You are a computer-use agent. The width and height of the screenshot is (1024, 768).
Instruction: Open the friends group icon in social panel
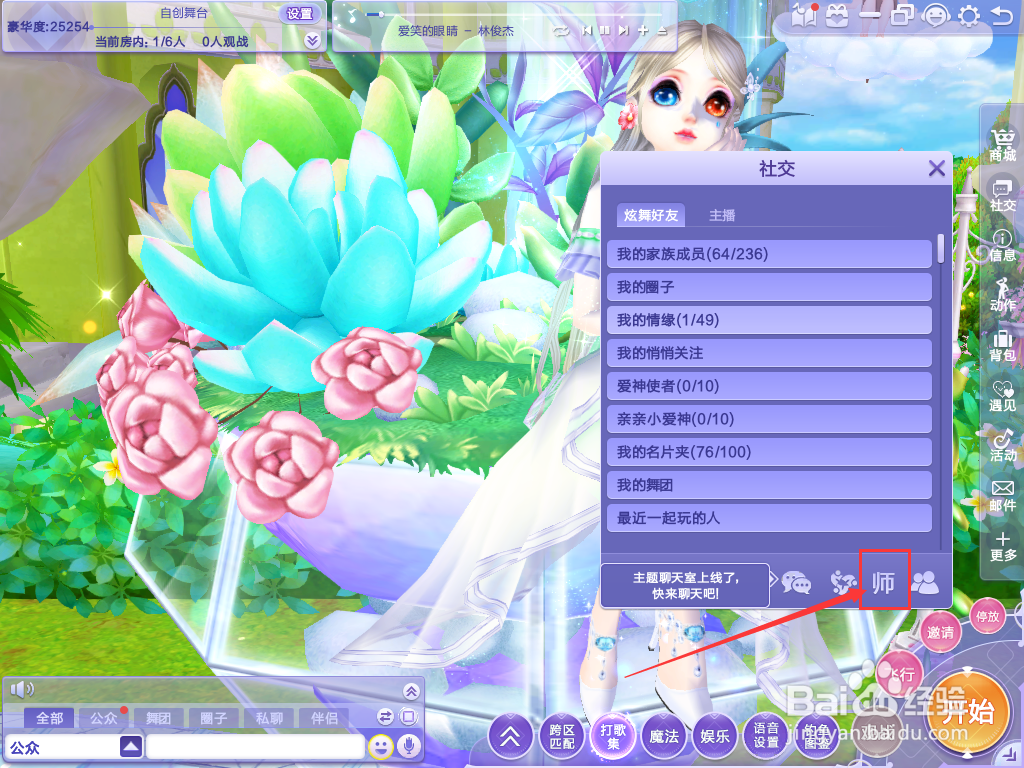click(x=925, y=582)
